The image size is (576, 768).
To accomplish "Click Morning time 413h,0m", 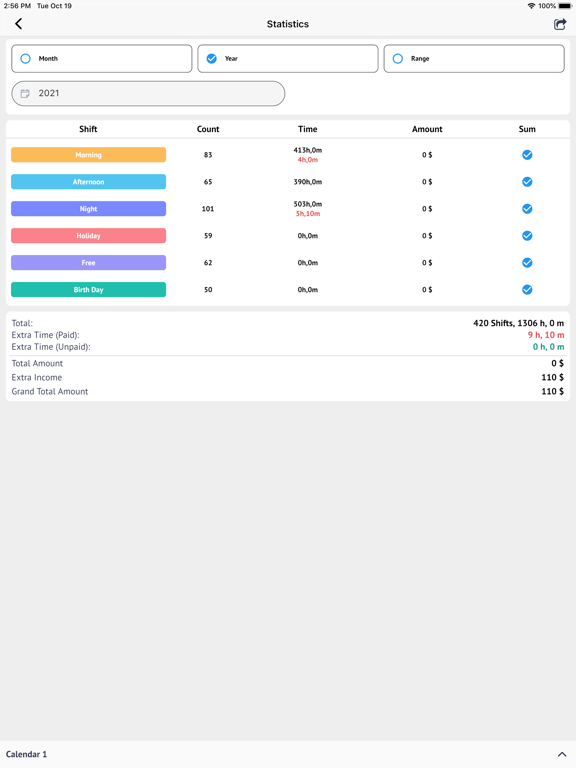I will pyautogui.click(x=308, y=150).
